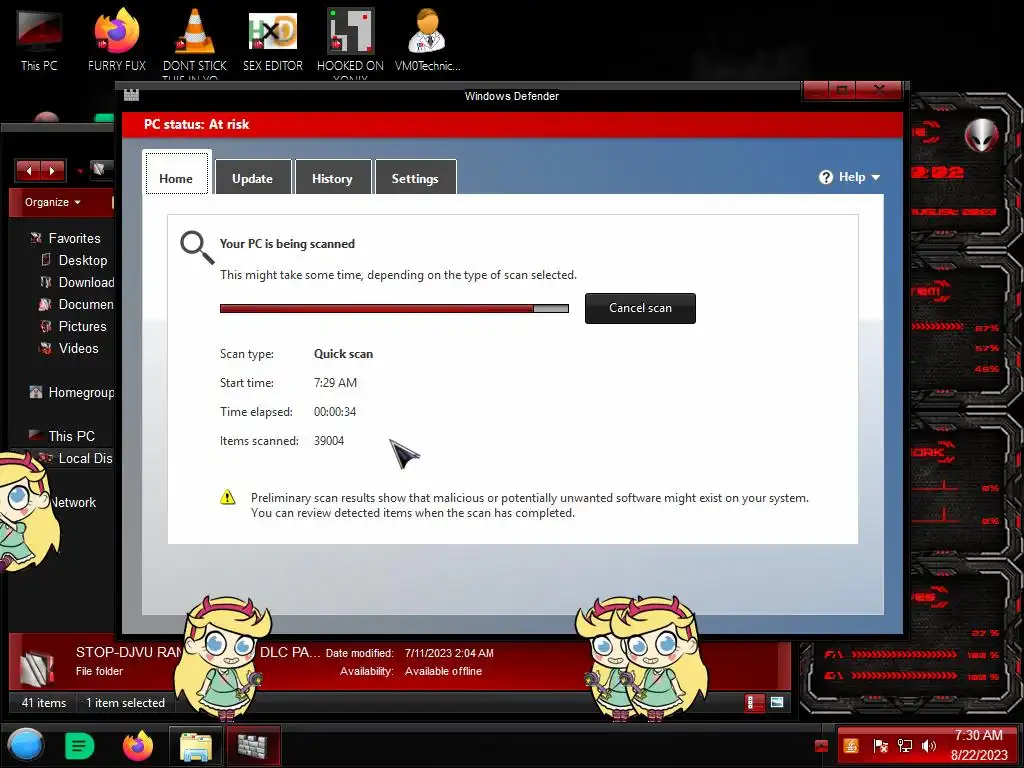
Task: Click the Explorer forward arrow button
Action: pos(52,170)
